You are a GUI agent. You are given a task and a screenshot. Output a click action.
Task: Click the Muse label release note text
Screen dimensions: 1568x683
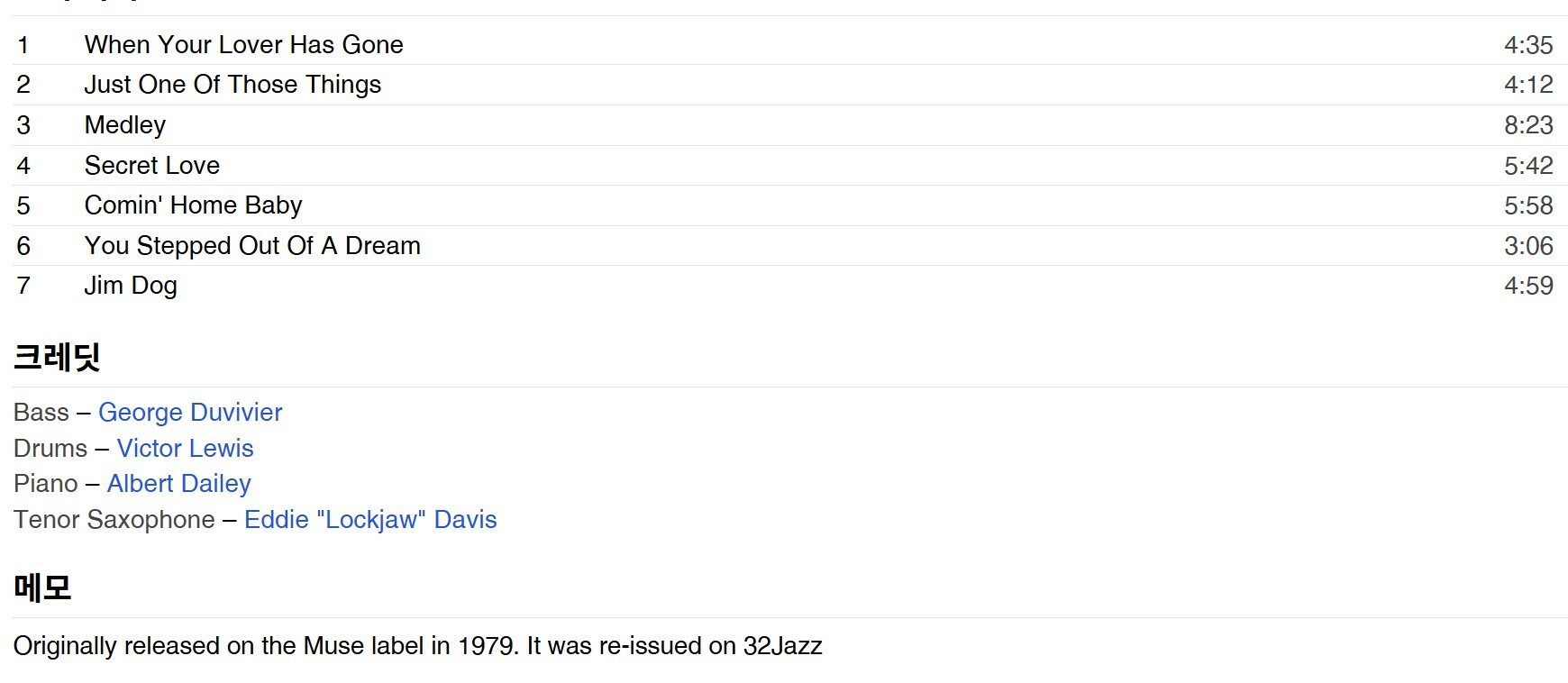pos(417,646)
